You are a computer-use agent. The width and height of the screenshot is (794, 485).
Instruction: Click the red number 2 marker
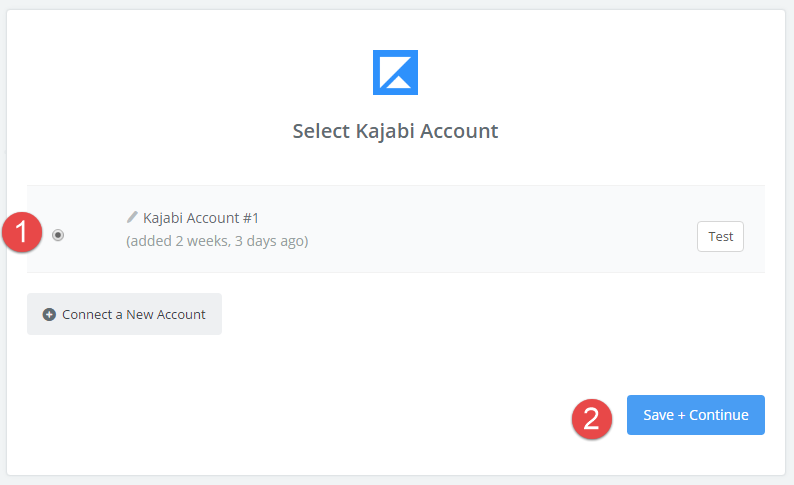[592, 419]
